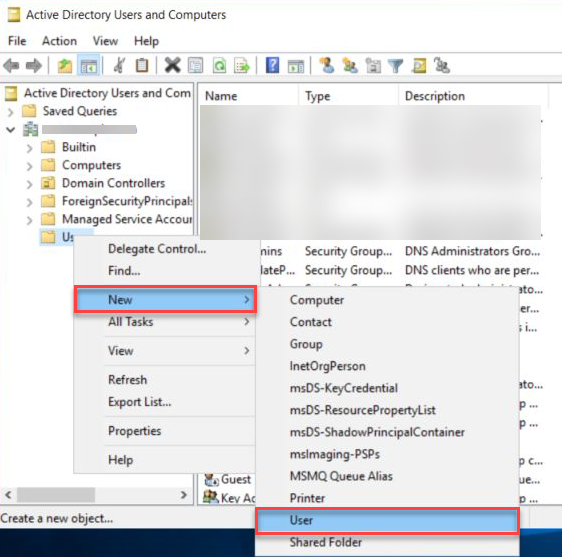This screenshot has width=562, height=557.
Task: Create a new organizational unit via toolbar
Action: click(373, 66)
